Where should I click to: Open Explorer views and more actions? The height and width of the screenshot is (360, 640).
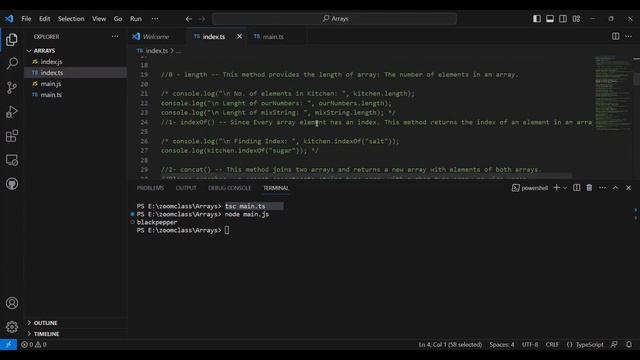pyautogui.click(x=115, y=36)
